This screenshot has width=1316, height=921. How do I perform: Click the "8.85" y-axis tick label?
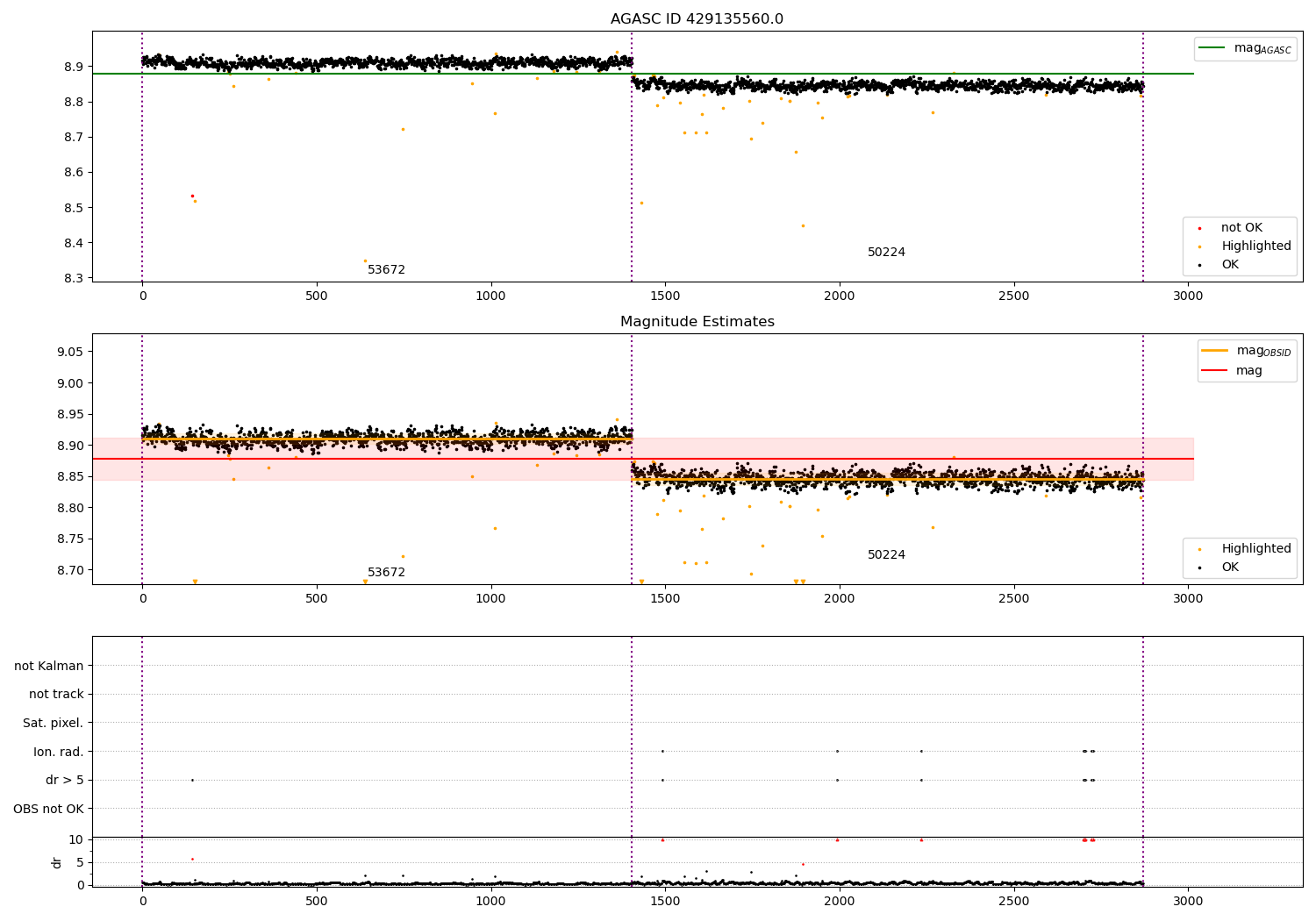[x=70, y=476]
